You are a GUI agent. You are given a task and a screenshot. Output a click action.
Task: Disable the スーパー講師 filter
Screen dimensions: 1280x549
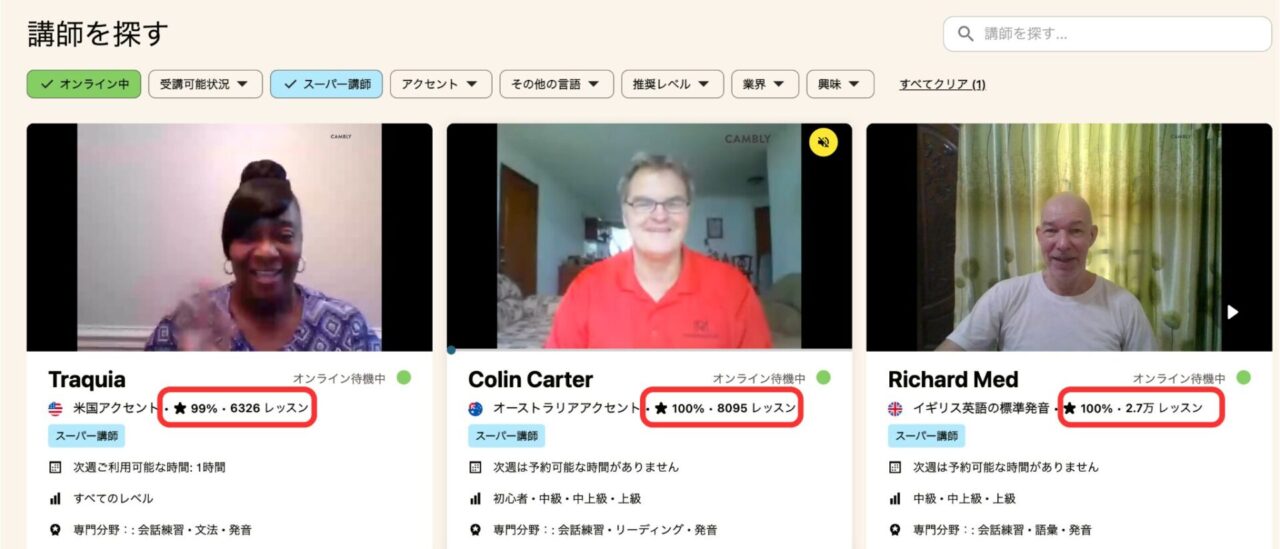point(326,84)
